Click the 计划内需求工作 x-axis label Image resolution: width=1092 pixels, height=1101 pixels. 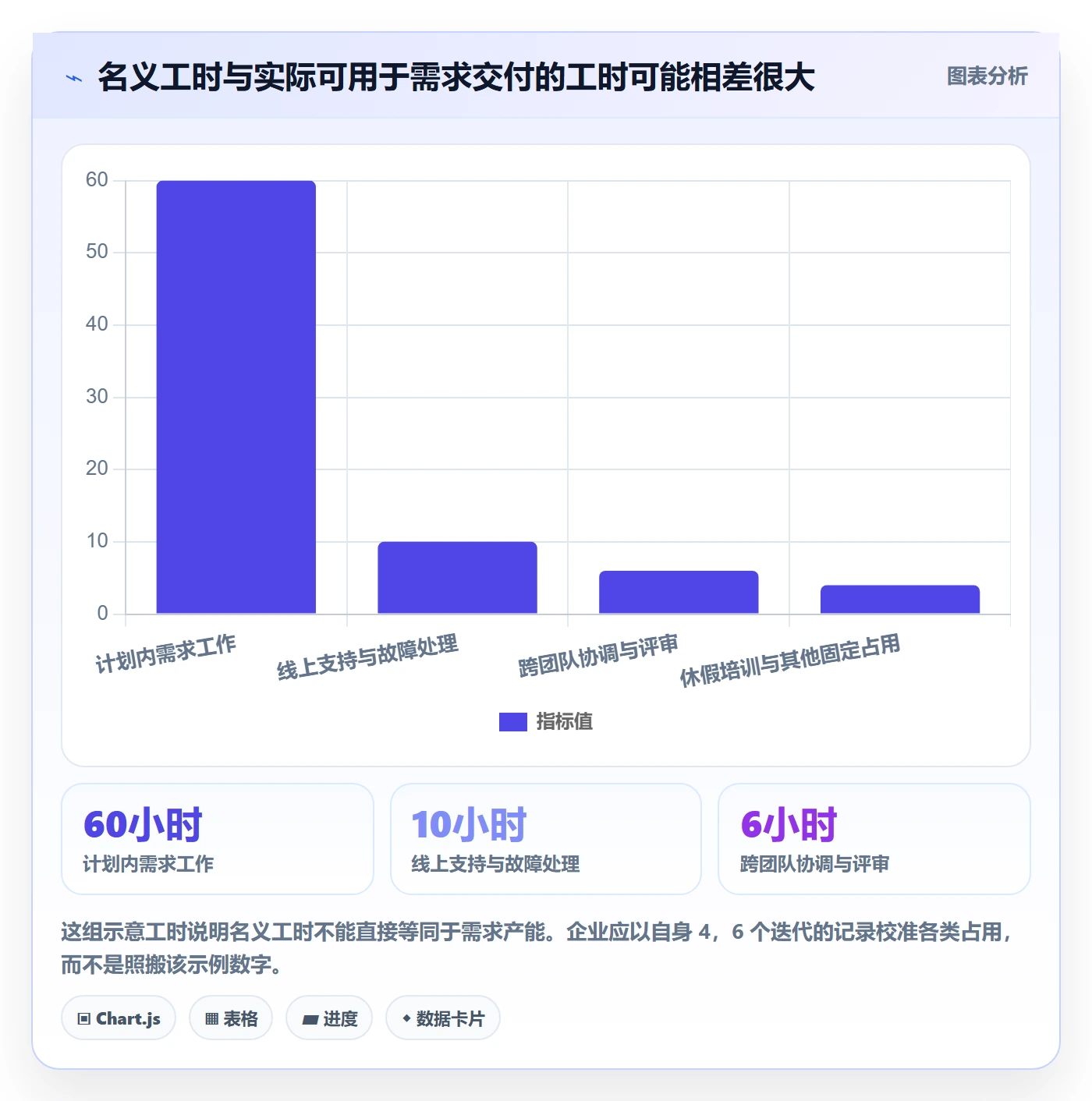[166, 654]
